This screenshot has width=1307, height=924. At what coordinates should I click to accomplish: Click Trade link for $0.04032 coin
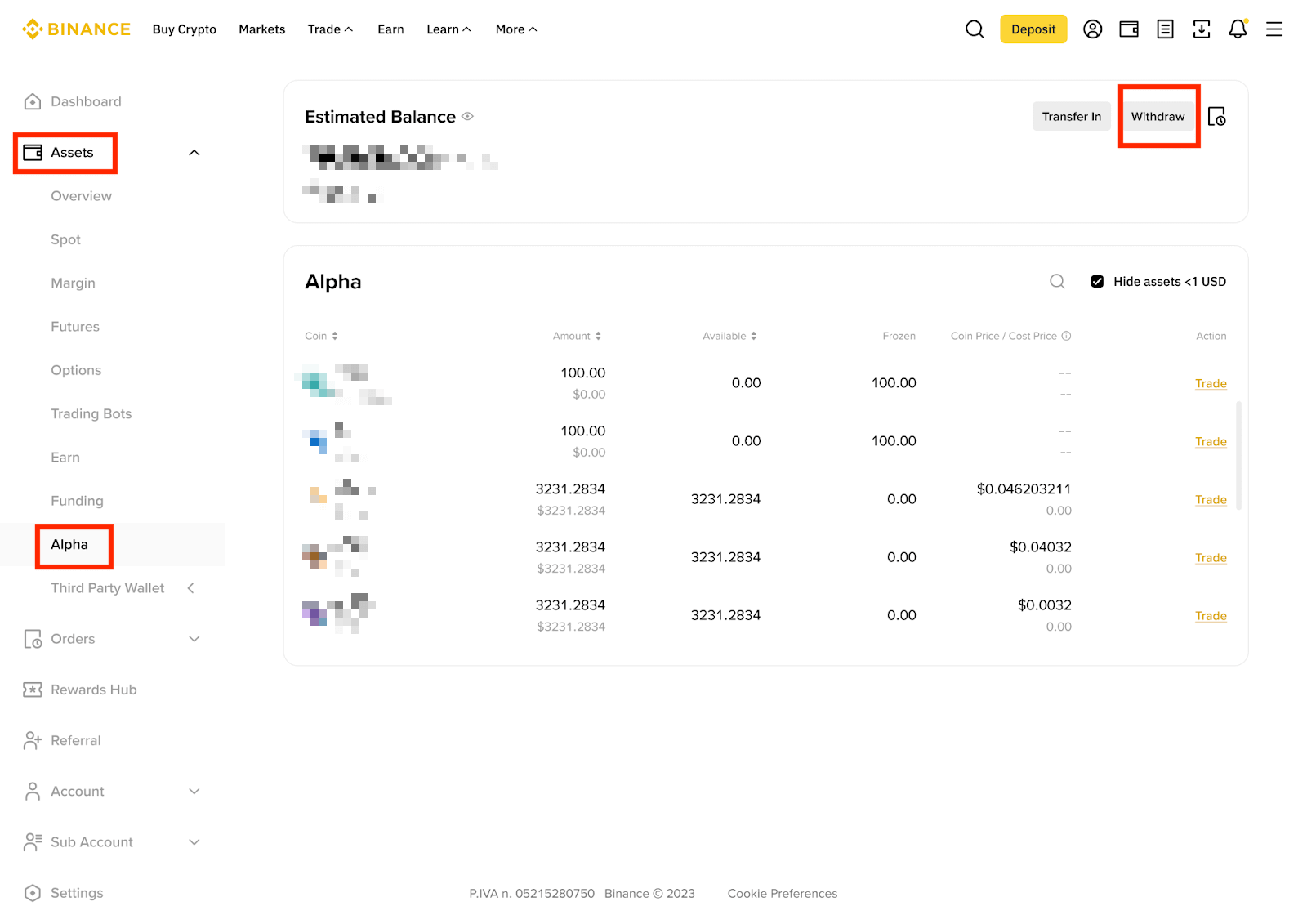(1211, 558)
